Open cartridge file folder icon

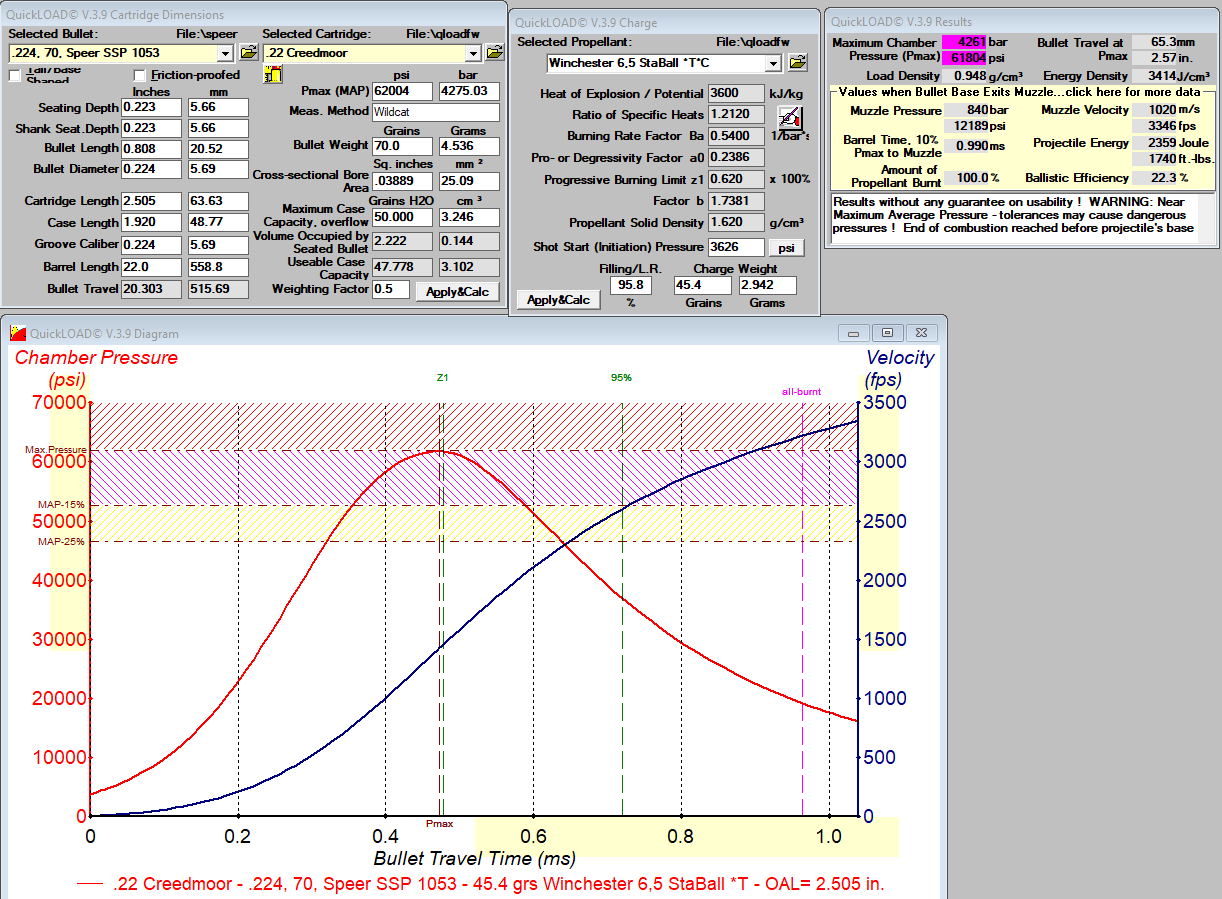coord(494,52)
